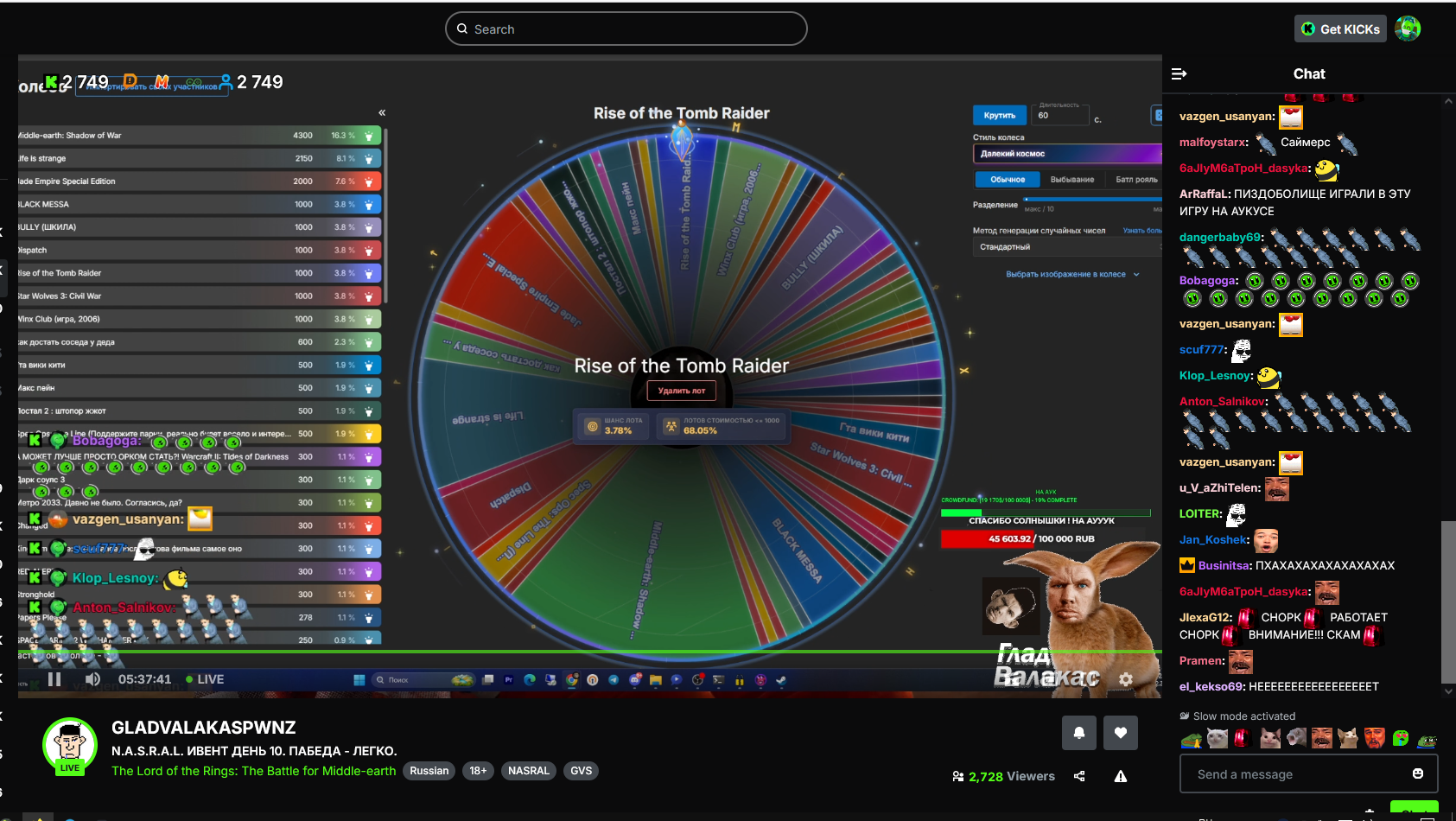Mute the stream volume speaker icon
The width and height of the screenshot is (1456, 821).
[93, 679]
